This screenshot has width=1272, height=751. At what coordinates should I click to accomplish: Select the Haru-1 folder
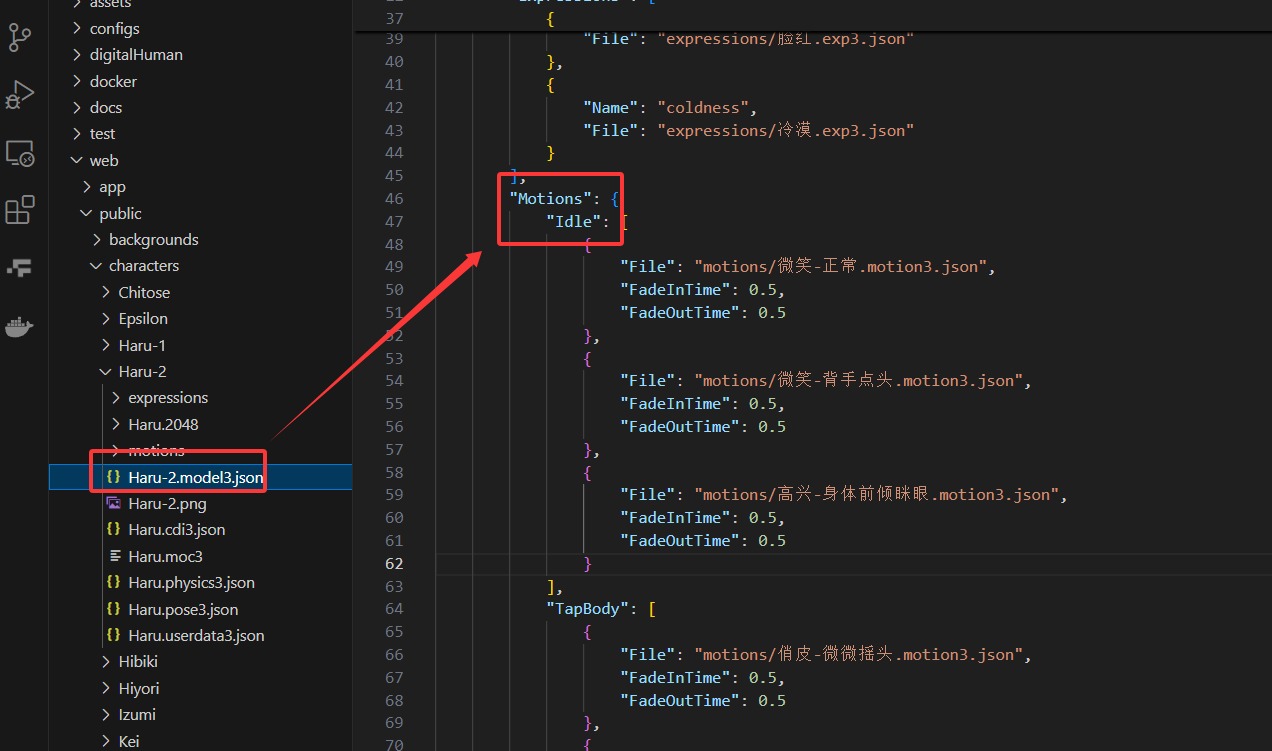point(142,345)
